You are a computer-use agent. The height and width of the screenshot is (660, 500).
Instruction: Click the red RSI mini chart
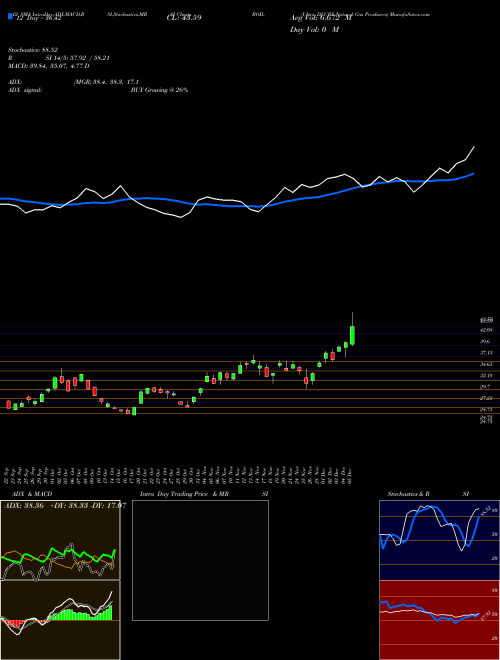click(x=439, y=620)
